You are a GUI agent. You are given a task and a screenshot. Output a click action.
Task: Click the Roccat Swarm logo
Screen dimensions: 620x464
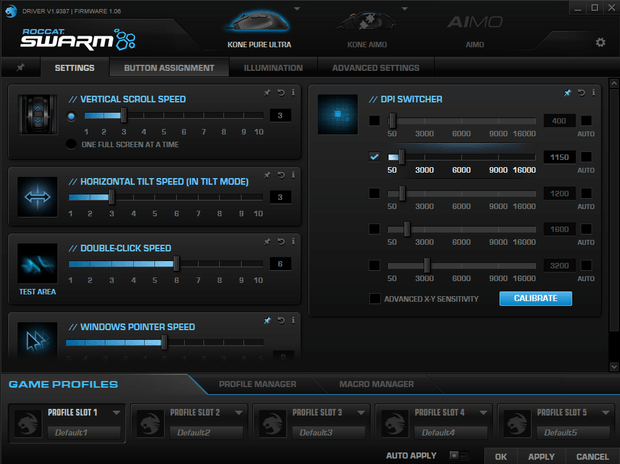[78, 39]
